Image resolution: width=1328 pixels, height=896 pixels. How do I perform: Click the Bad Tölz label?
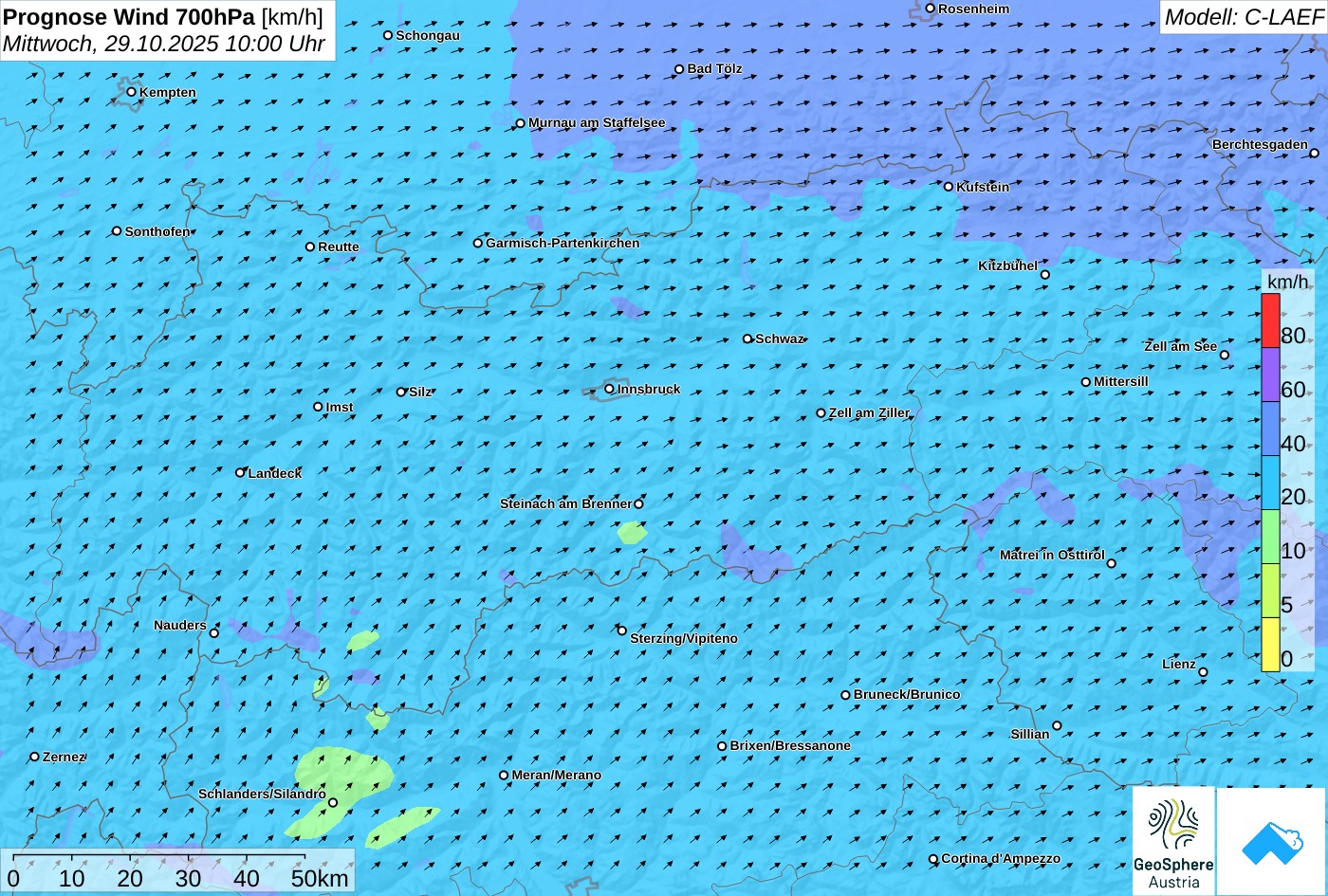[x=714, y=68]
